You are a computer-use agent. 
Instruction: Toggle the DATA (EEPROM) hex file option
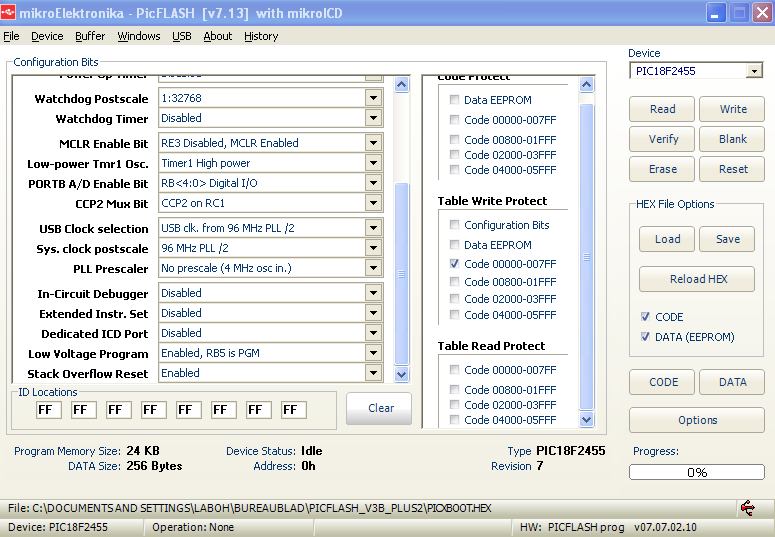click(646, 337)
